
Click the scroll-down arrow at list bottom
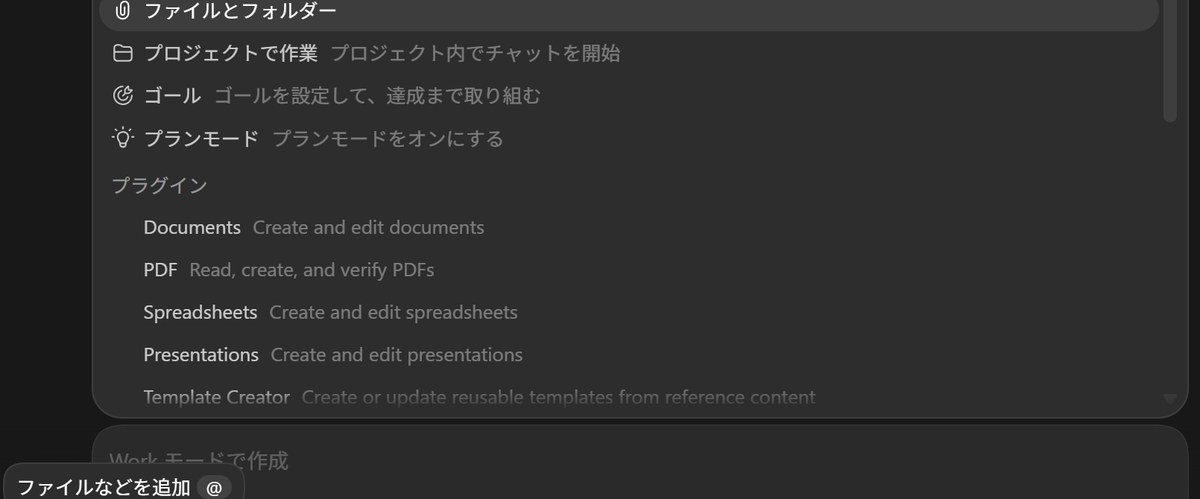[x=1170, y=399]
